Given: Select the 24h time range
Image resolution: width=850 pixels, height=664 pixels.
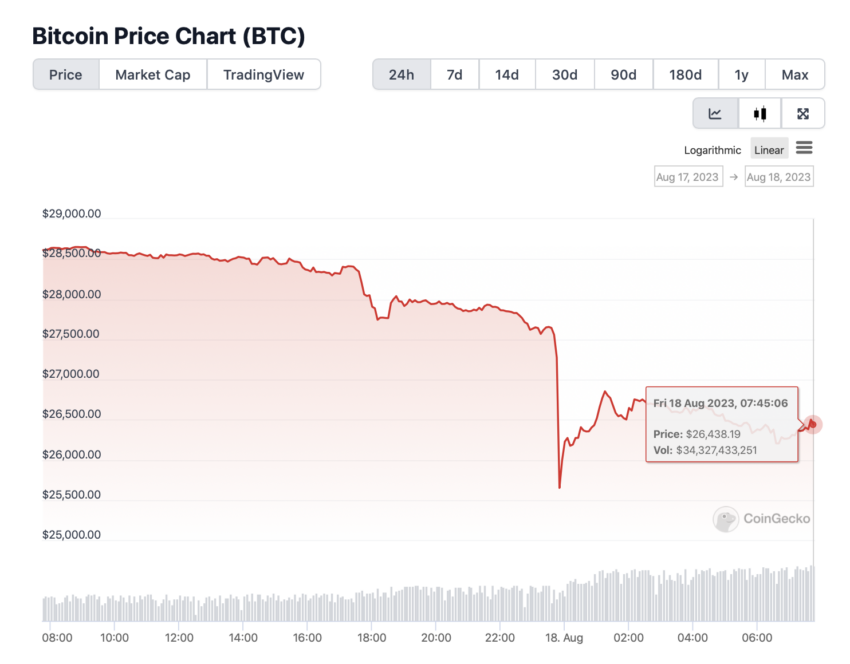Looking at the screenshot, I should (401, 74).
